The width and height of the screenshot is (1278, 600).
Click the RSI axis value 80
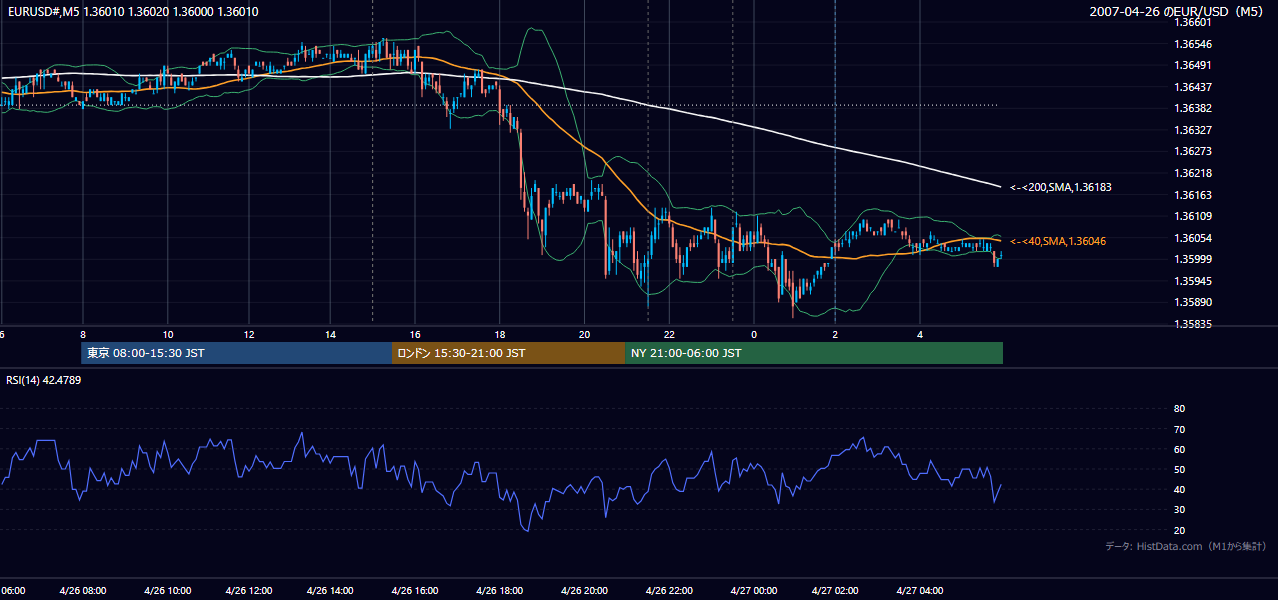1179,409
